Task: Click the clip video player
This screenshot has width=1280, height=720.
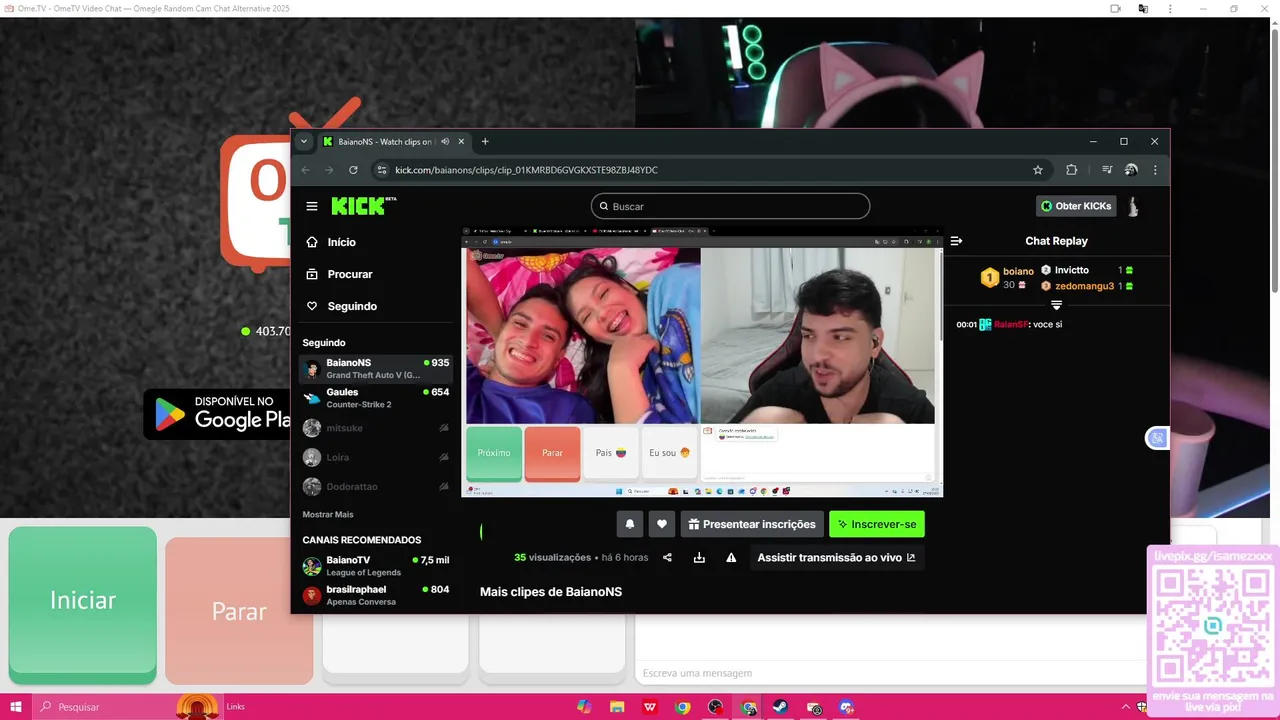Action: [x=701, y=362]
